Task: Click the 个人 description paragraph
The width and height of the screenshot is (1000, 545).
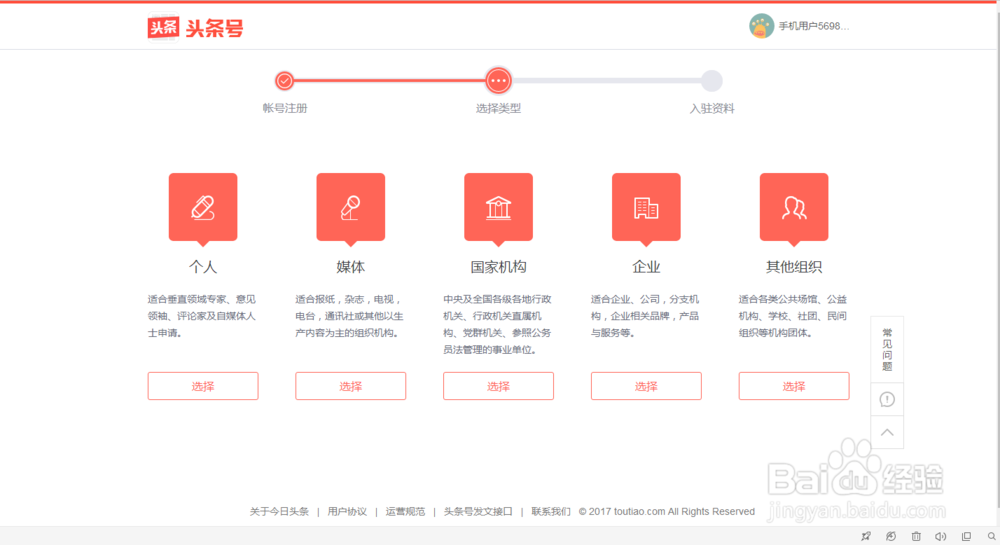Action: pyautogui.click(x=202, y=316)
